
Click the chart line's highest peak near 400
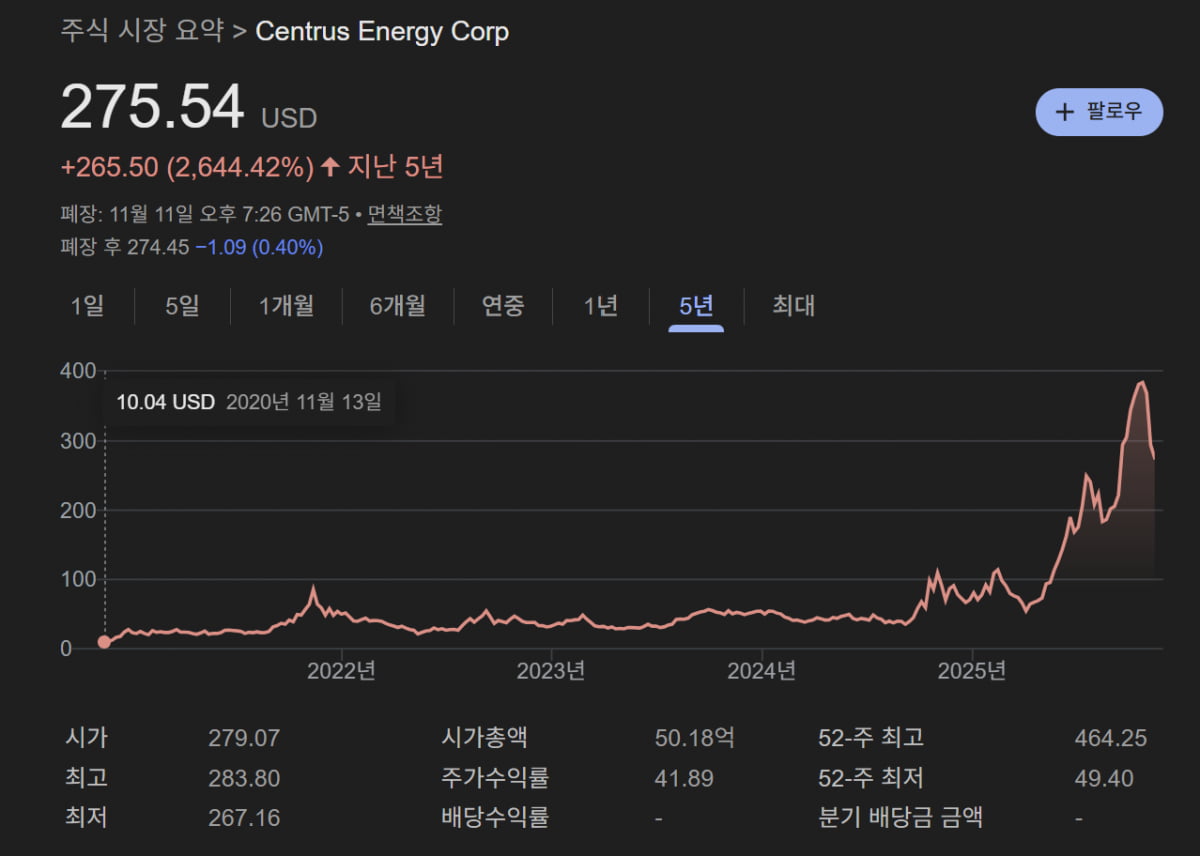1141,382
